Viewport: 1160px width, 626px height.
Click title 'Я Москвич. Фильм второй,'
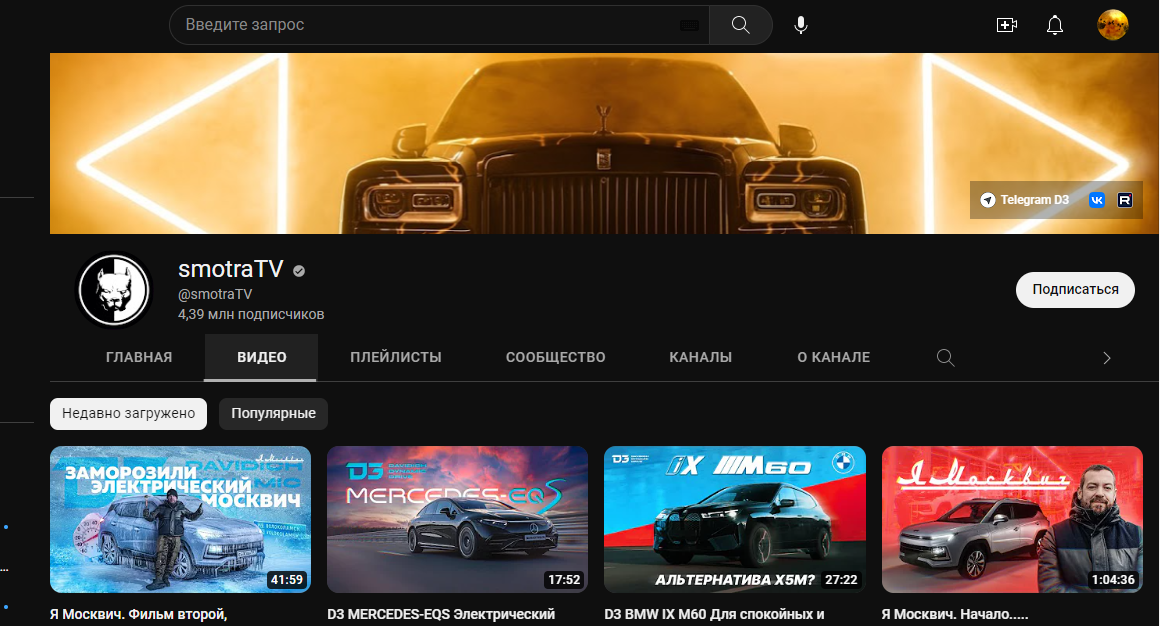click(138, 614)
